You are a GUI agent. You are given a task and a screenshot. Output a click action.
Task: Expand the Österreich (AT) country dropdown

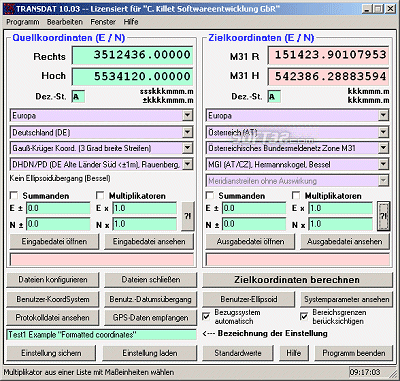click(383, 132)
